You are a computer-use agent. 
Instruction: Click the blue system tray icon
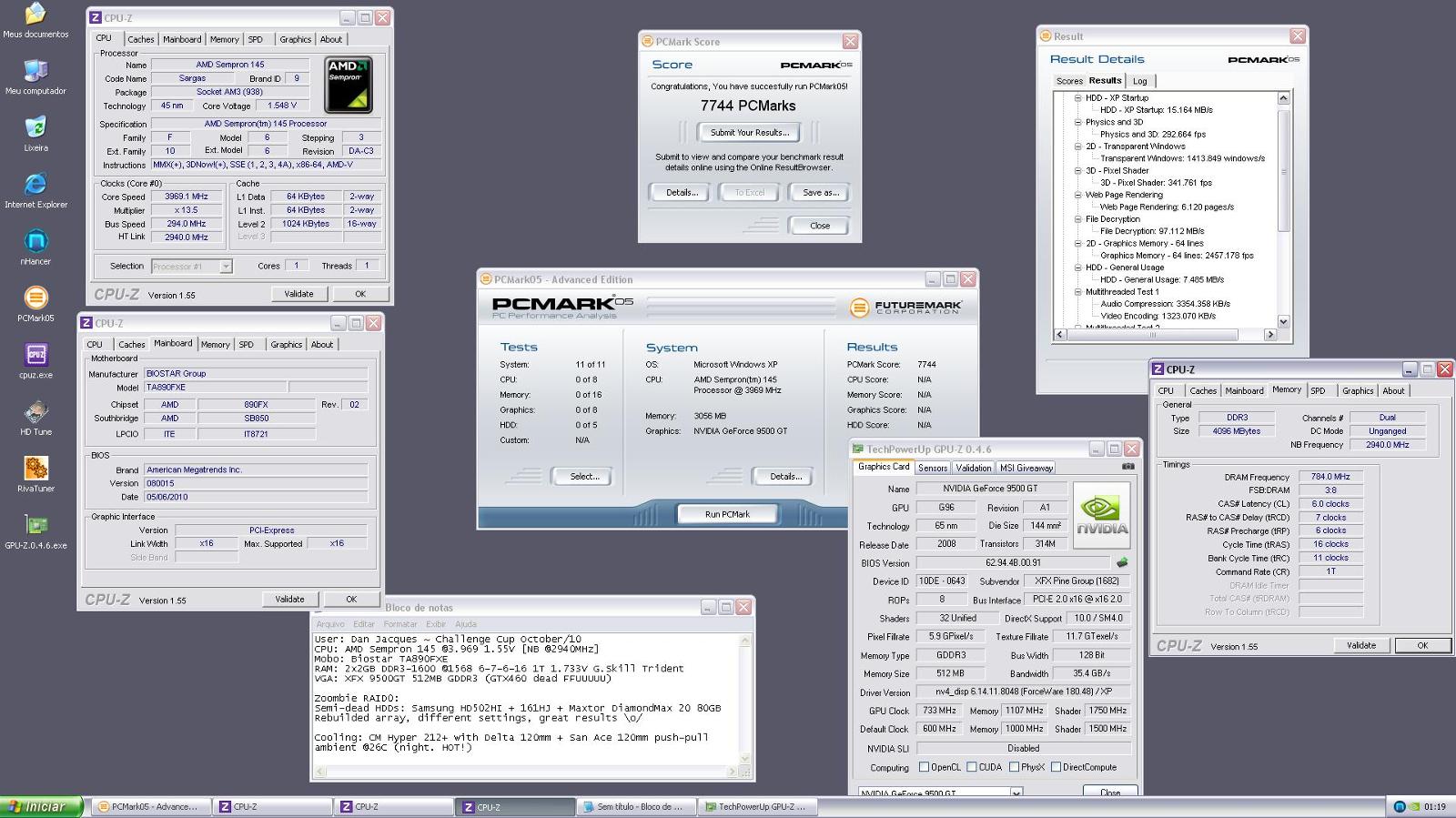coord(1400,806)
